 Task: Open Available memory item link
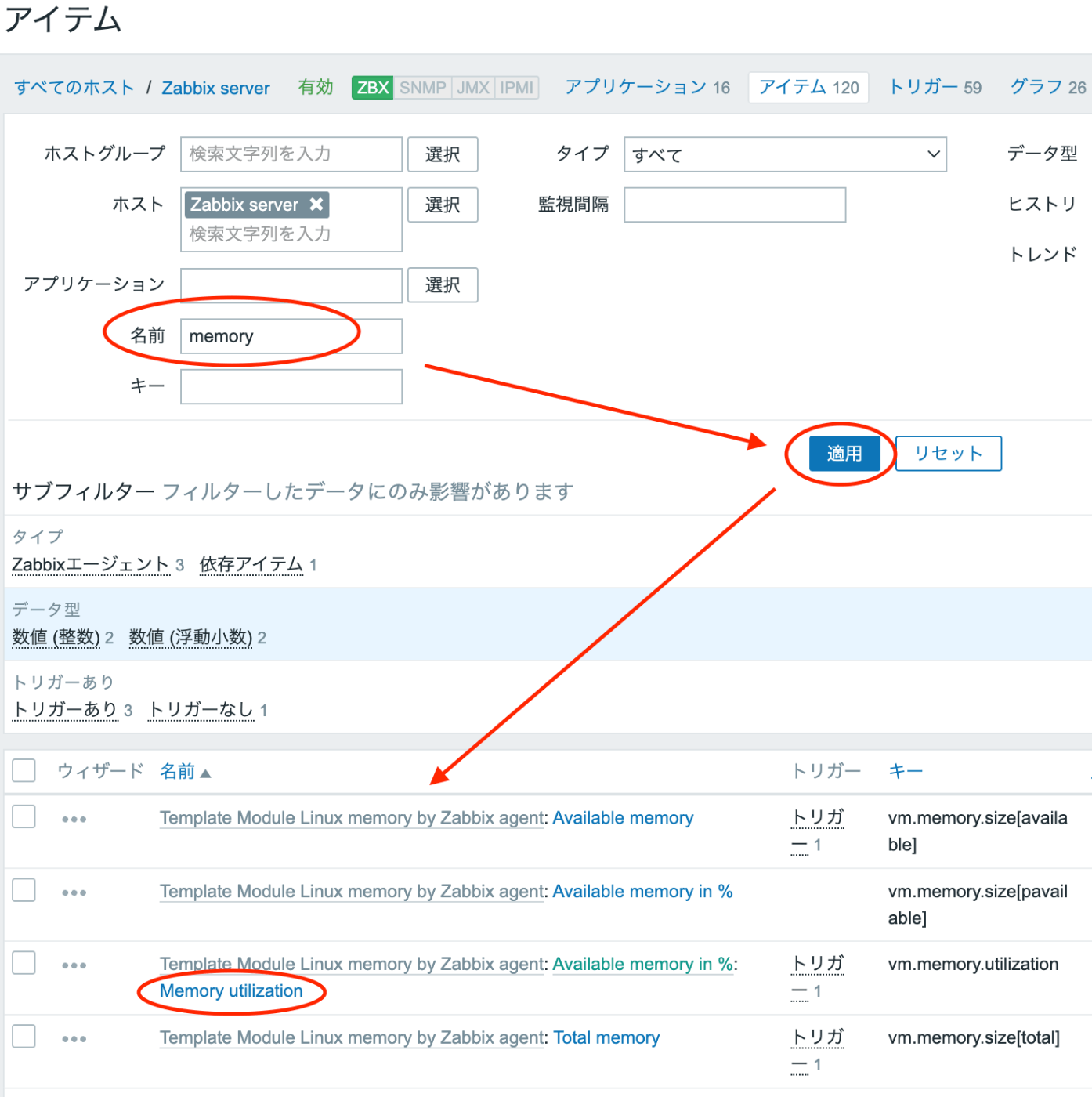(x=623, y=818)
